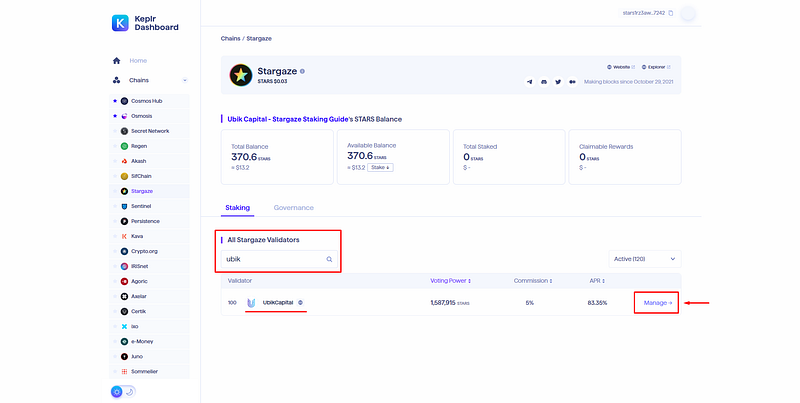Click the Total Balance 370.6 STARS card
This screenshot has height=403, width=800.
[x=277, y=157]
